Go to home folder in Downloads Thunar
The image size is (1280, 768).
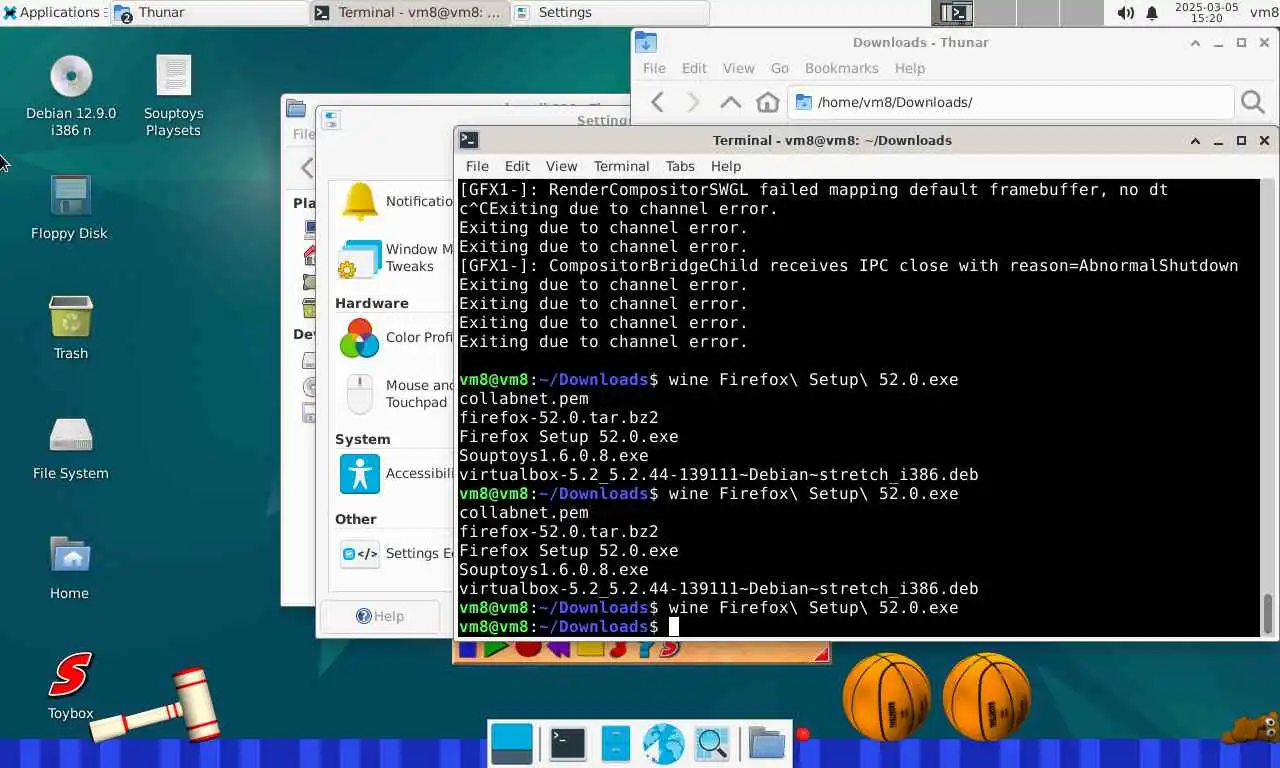pos(767,102)
